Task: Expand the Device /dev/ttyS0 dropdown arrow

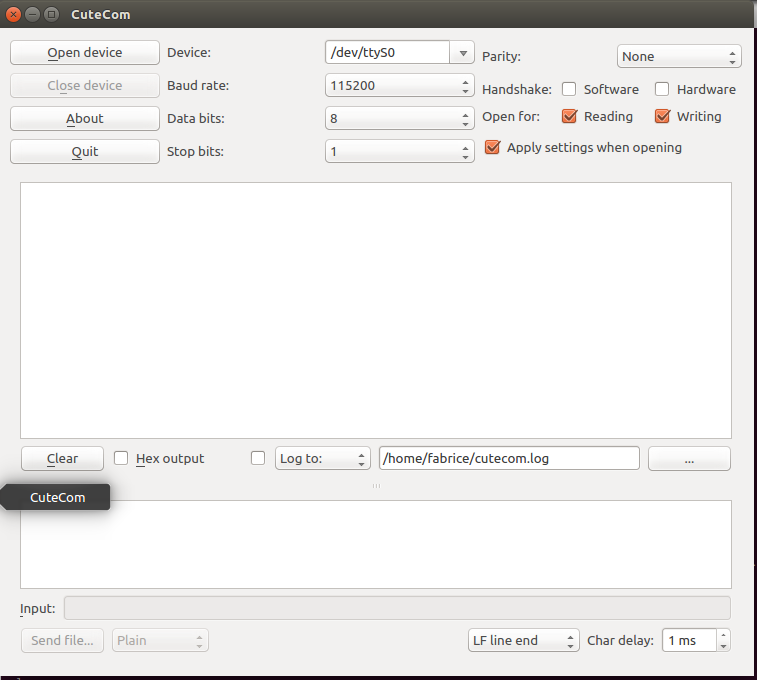Action: point(463,53)
